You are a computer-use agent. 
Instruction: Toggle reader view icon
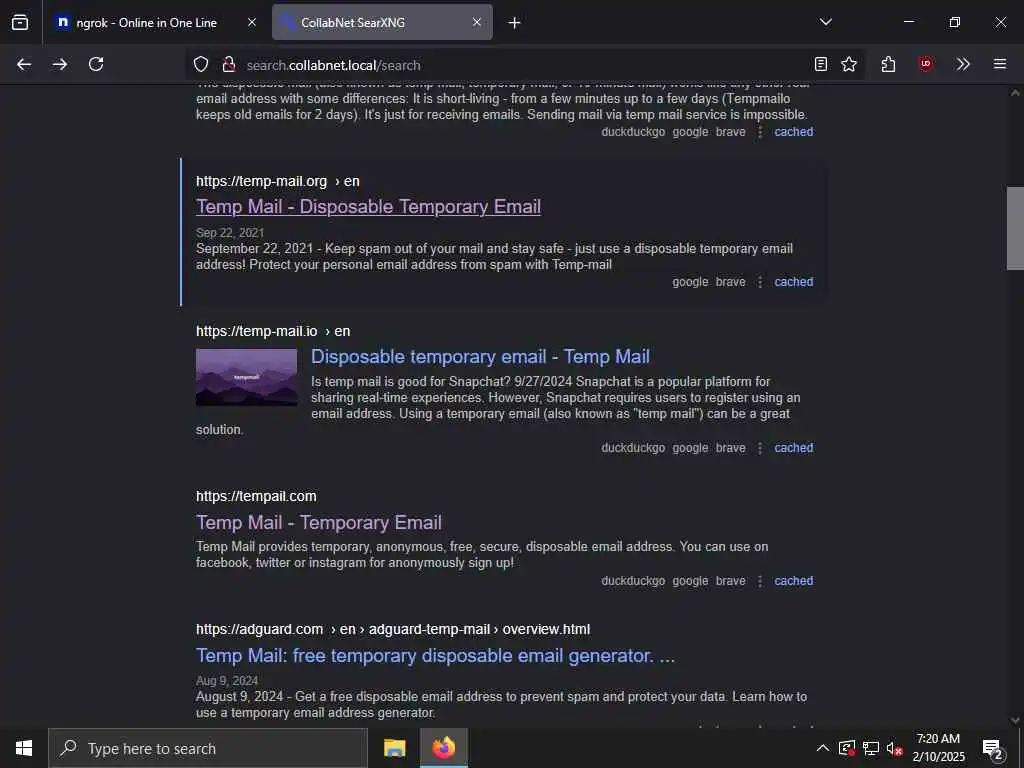[821, 64]
